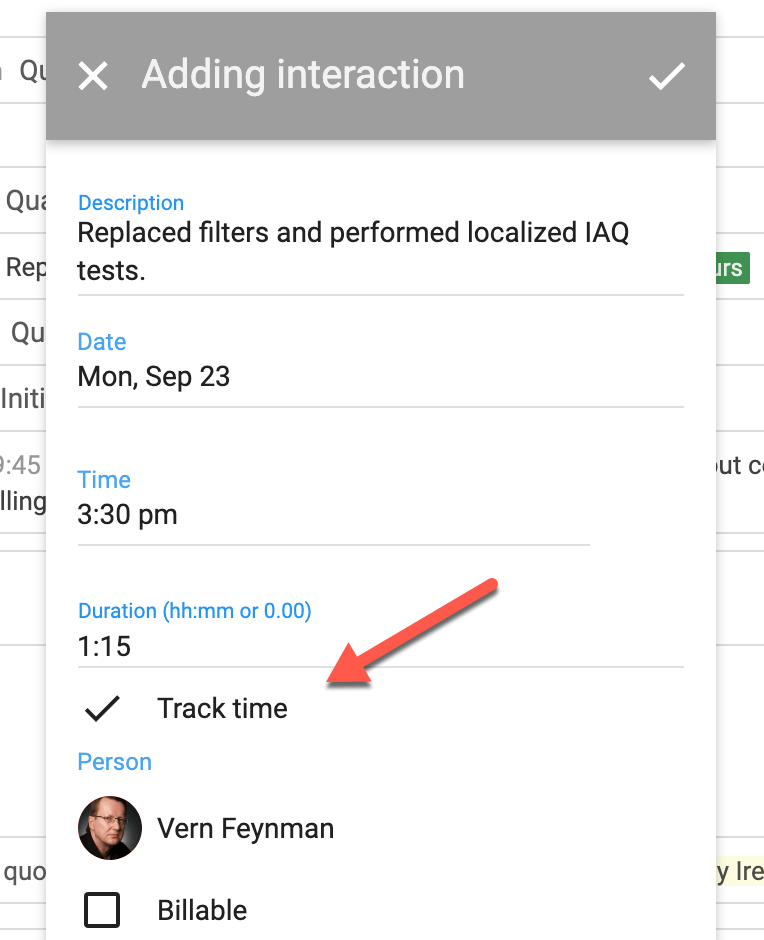Save interaction using header checkmark icon
This screenshot has height=940, width=764.
666,76
